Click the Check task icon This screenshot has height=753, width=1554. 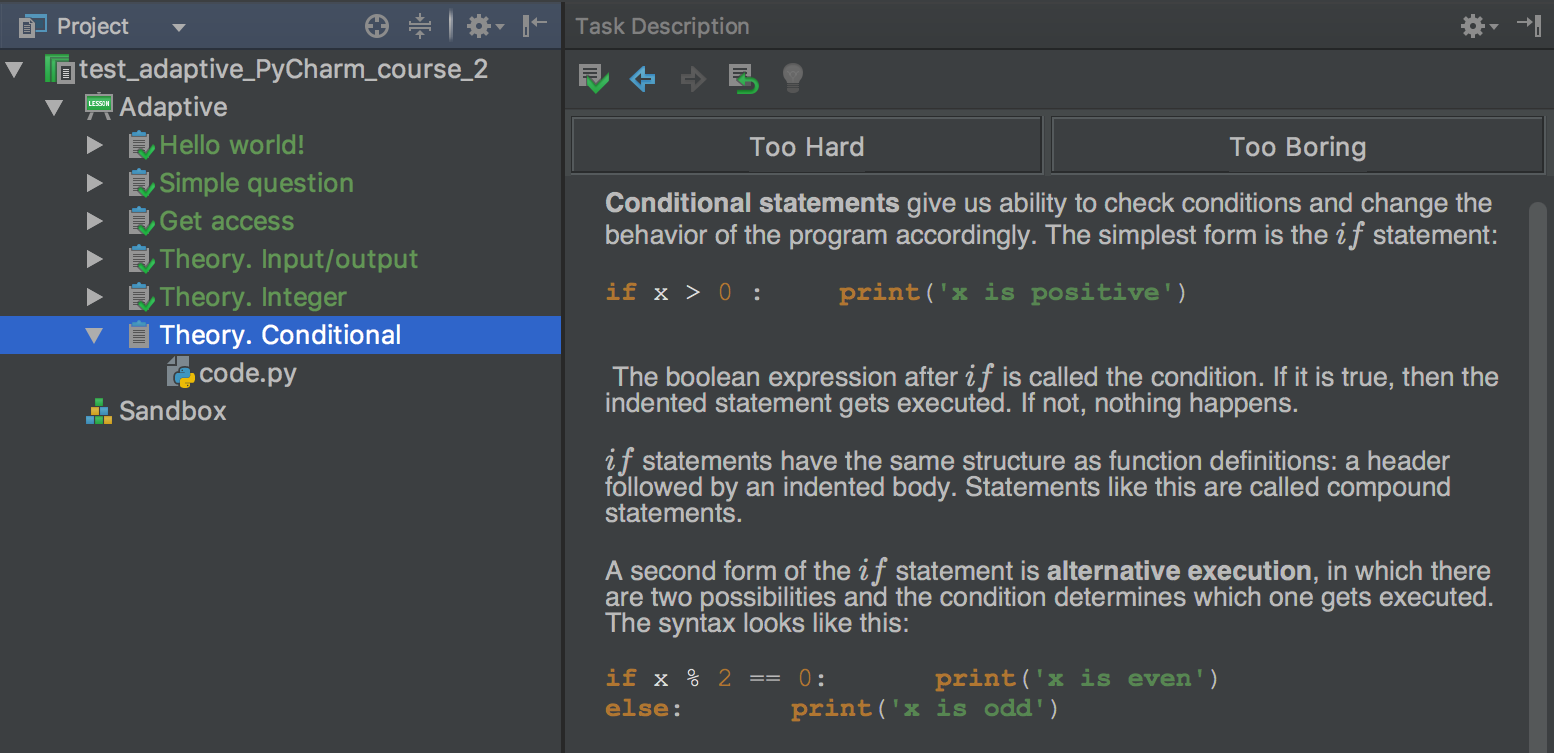coord(593,79)
